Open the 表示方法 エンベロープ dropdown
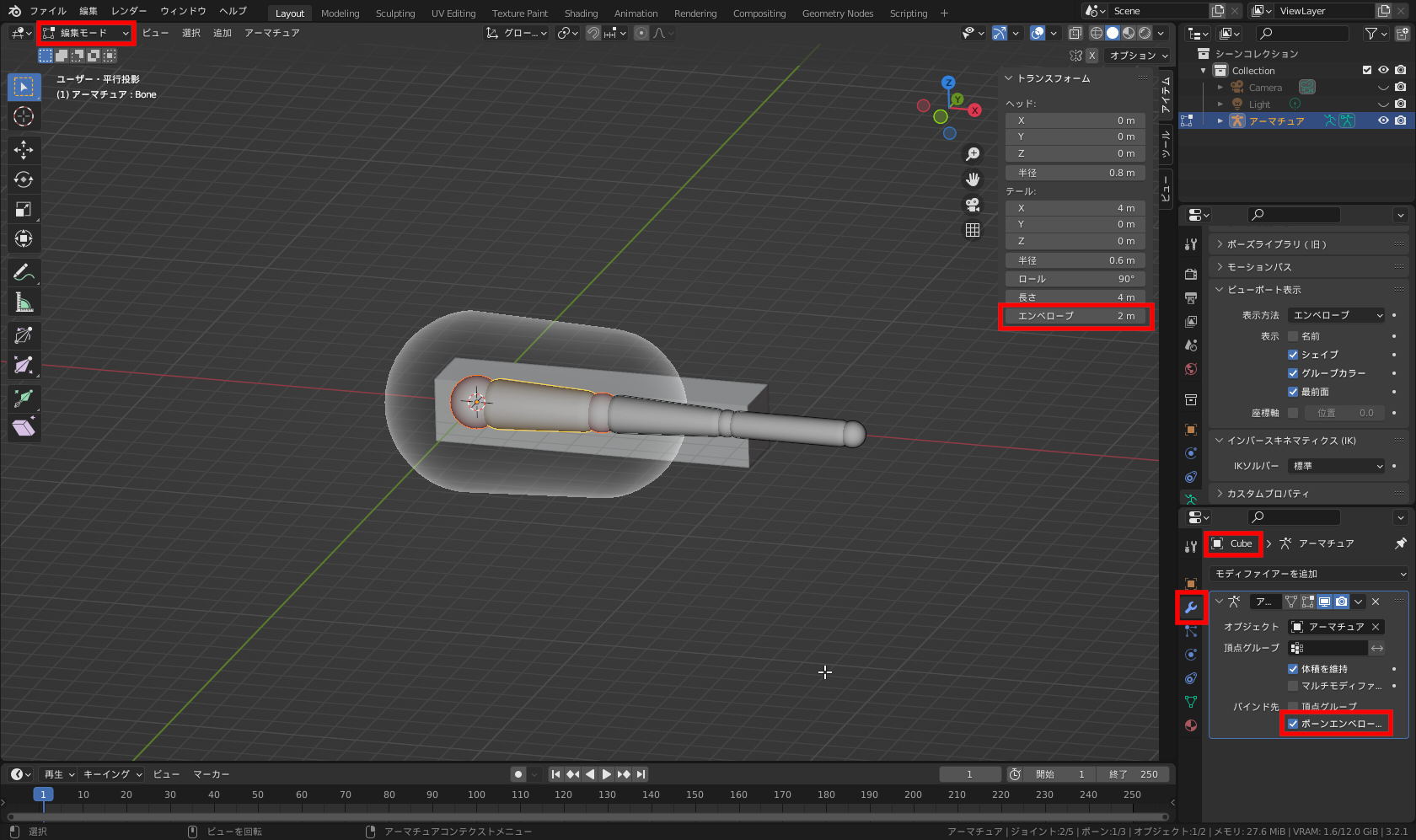 [x=1337, y=315]
